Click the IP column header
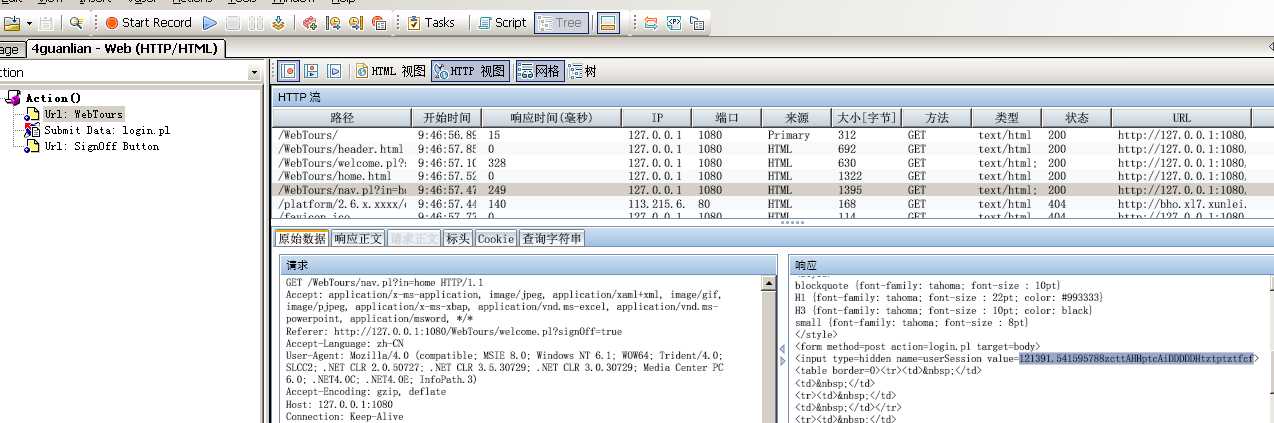Viewport: 1274px width, 423px height. (656, 118)
